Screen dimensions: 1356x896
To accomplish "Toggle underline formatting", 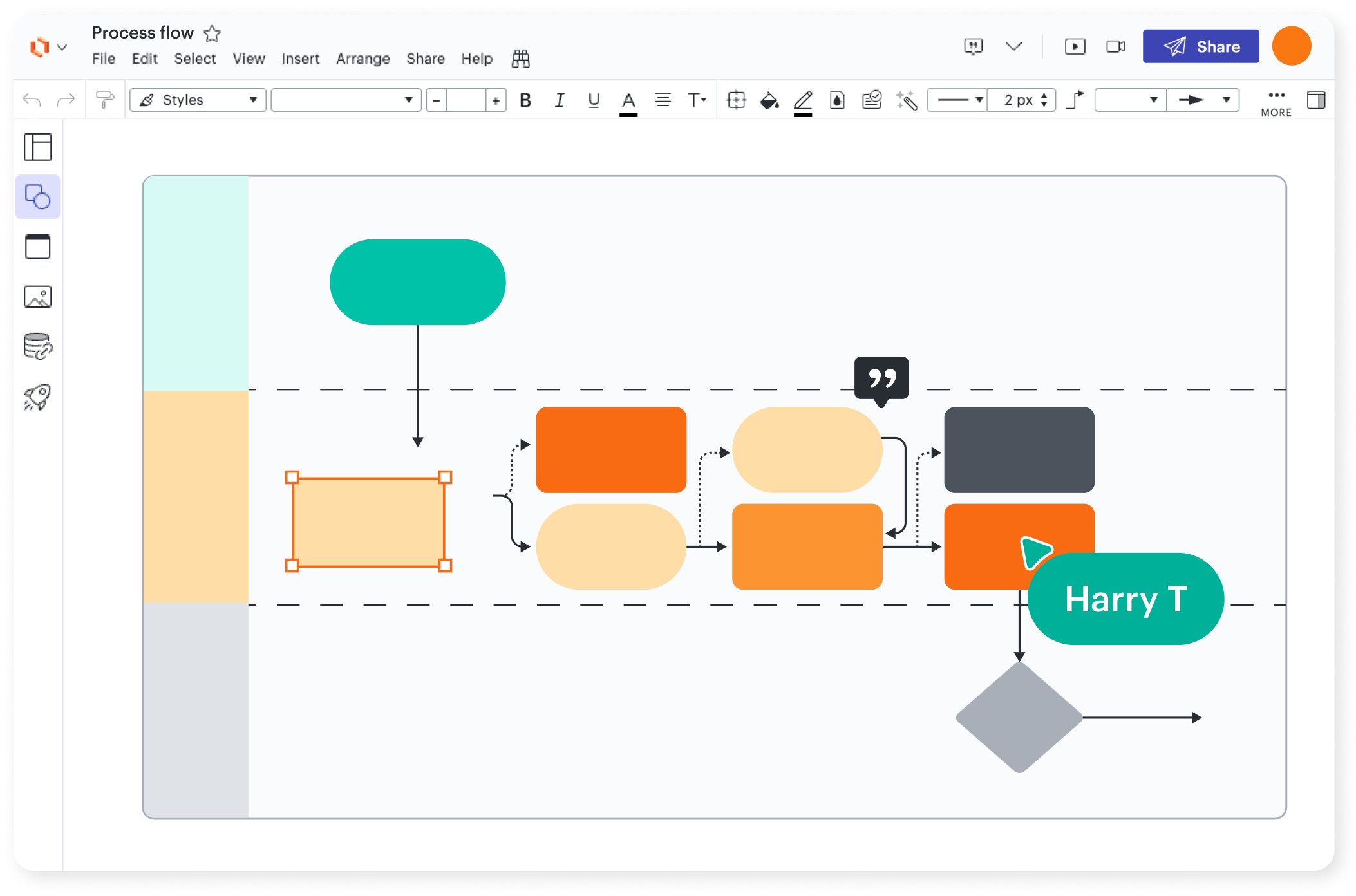I will [594, 100].
